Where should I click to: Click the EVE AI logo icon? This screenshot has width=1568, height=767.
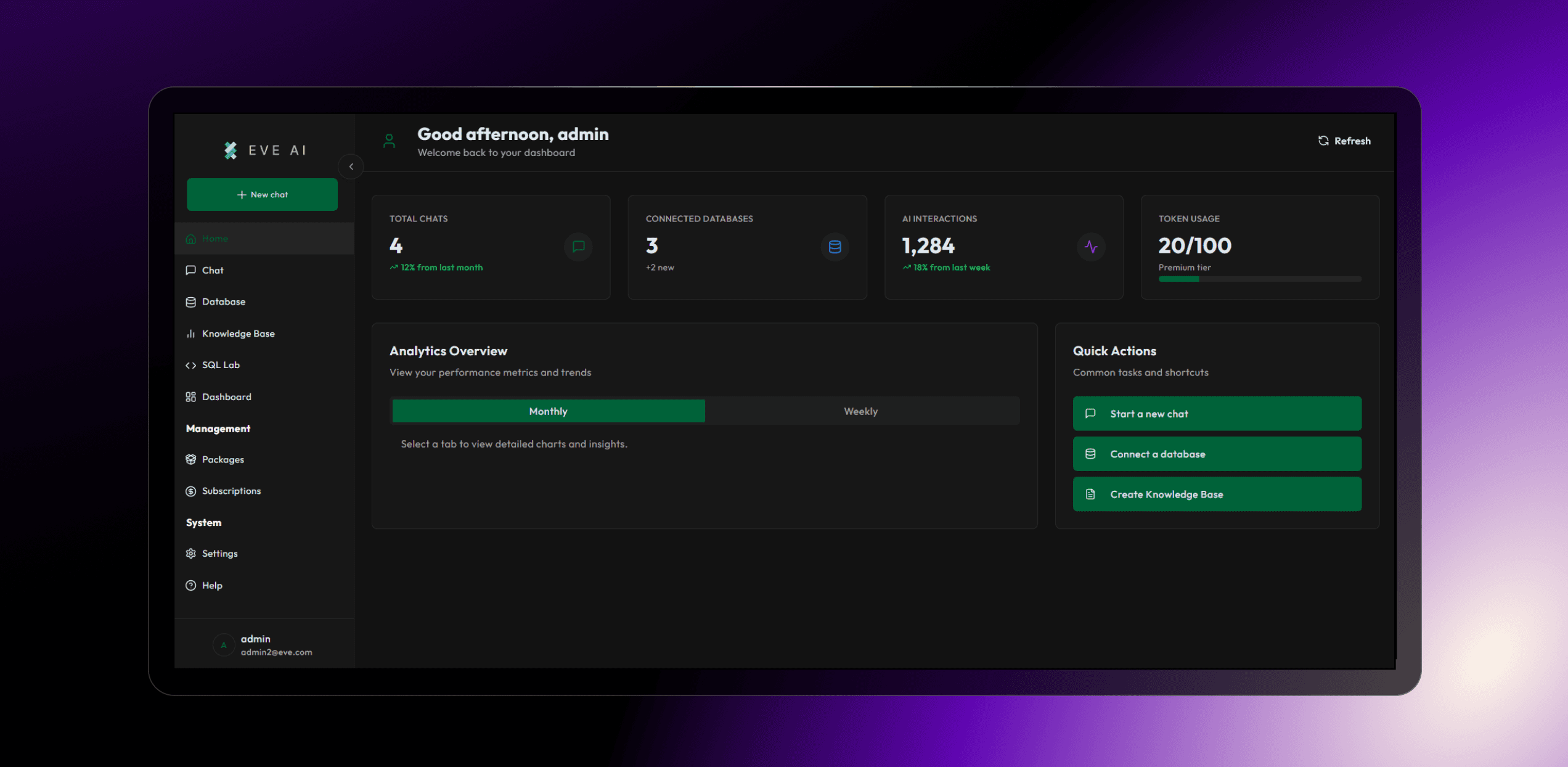[231, 150]
